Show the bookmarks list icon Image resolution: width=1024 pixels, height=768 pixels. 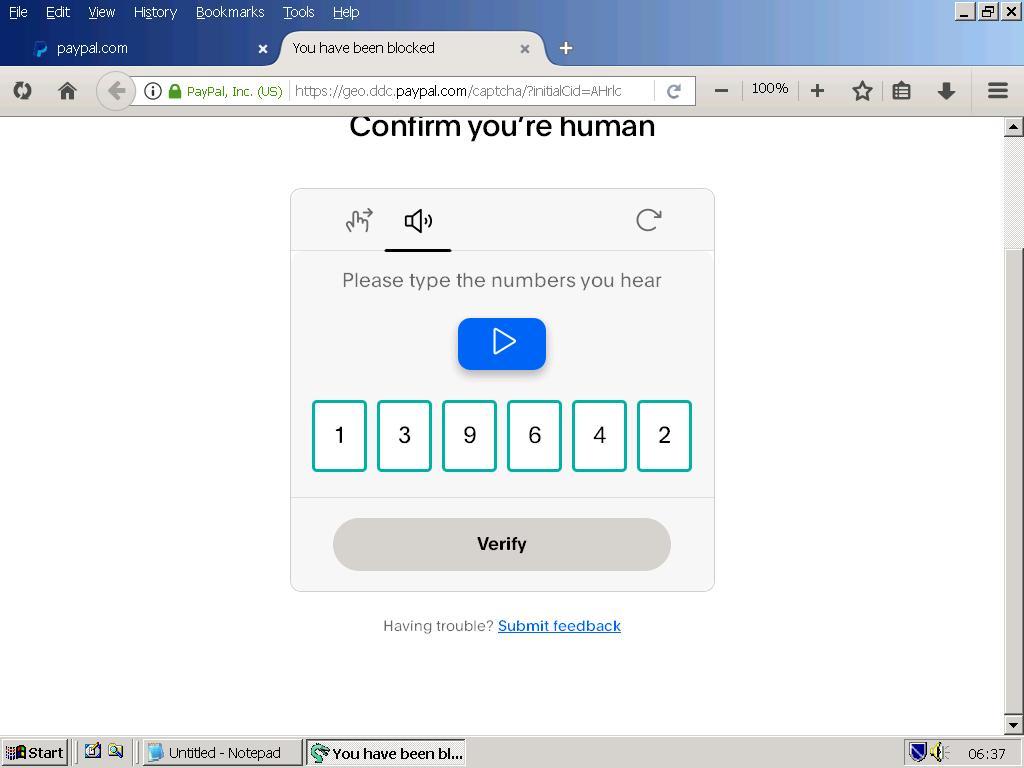(901, 91)
